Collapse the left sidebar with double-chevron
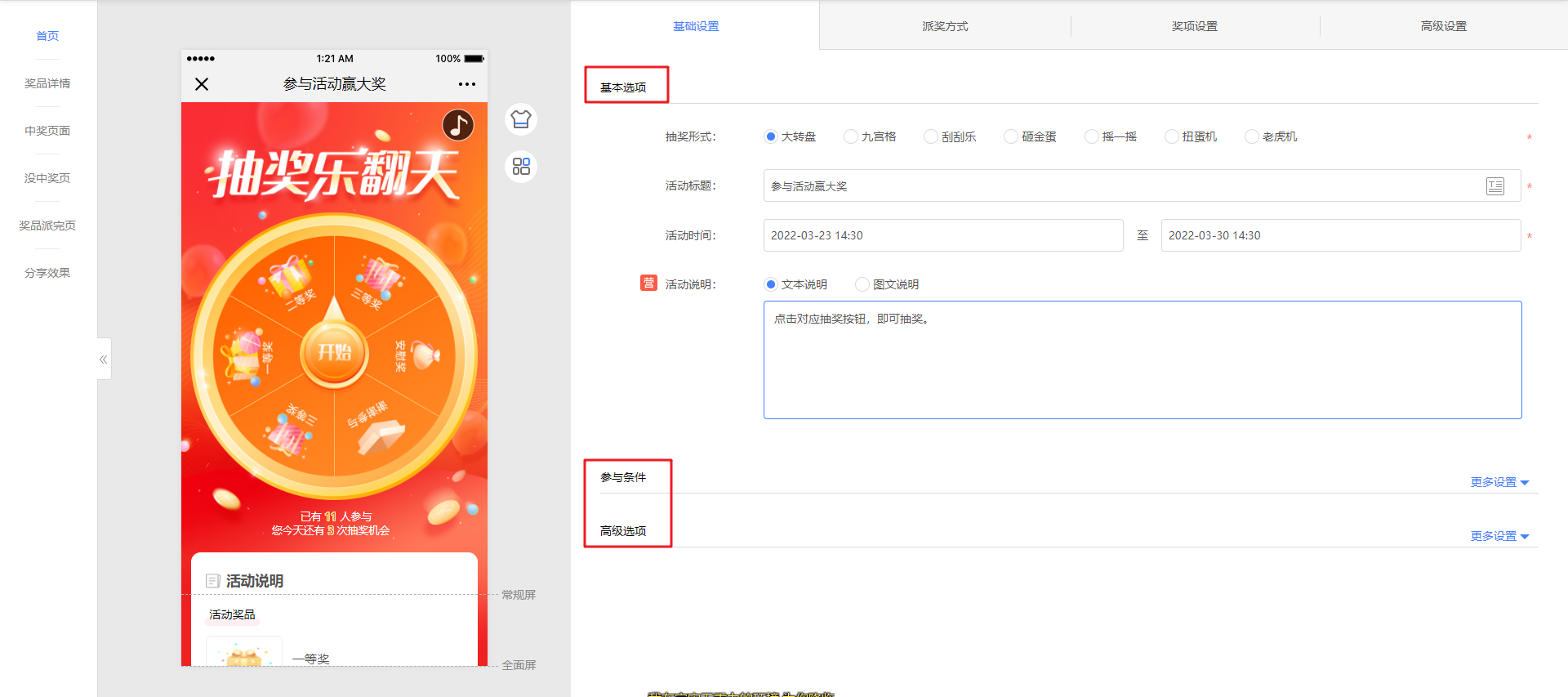Viewport: 1568px width, 697px height. 104,360
